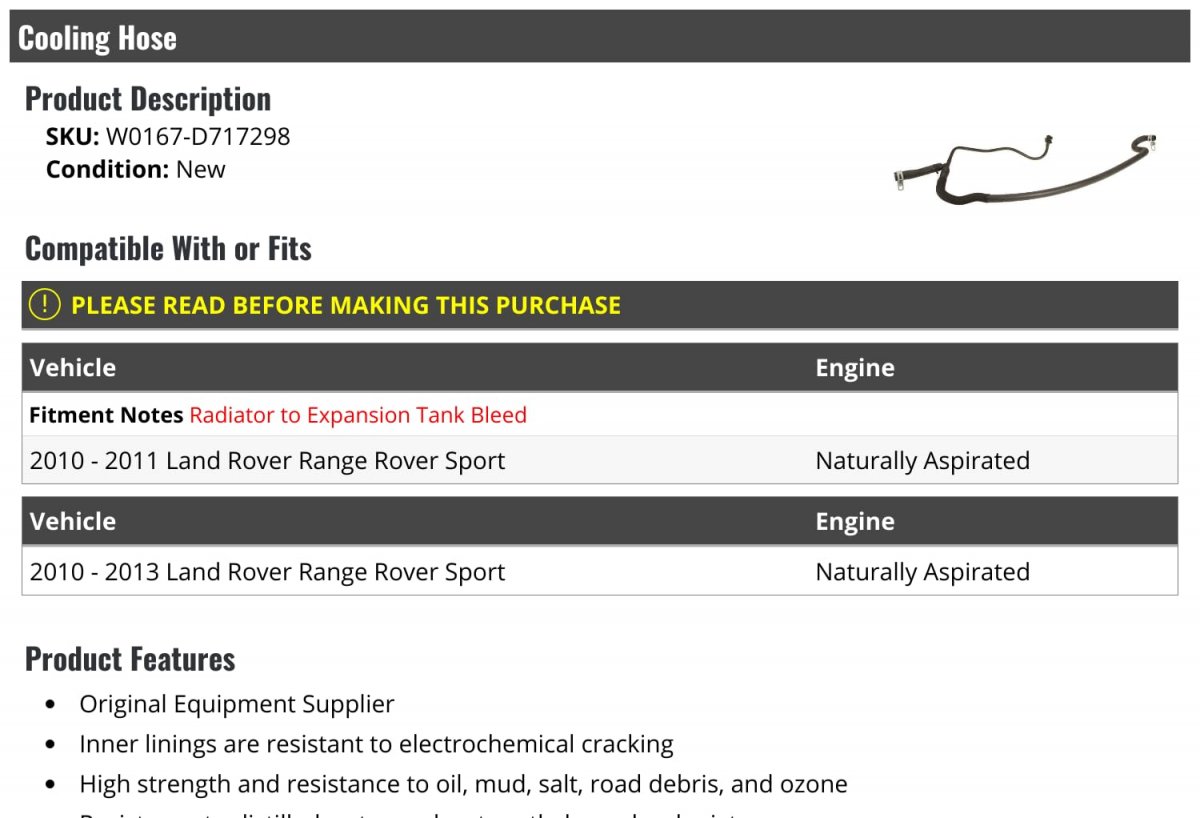Select the 2010 - 2013 Range Rover Sport row
This screenshot has width=1200, height=818.
[267, 572]
